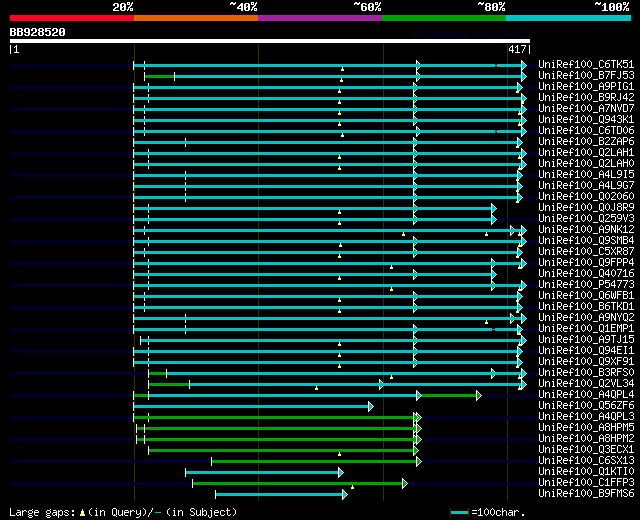This screenshot has height=520, width=640.
Task: Click the UniRef100_B3RFS0 label
Action: [586, 373]
